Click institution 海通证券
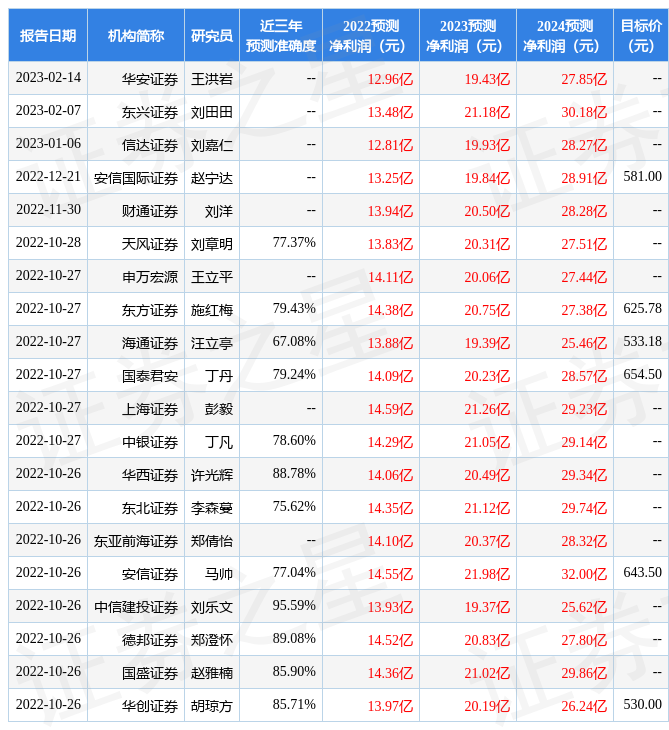 [150, 344]
